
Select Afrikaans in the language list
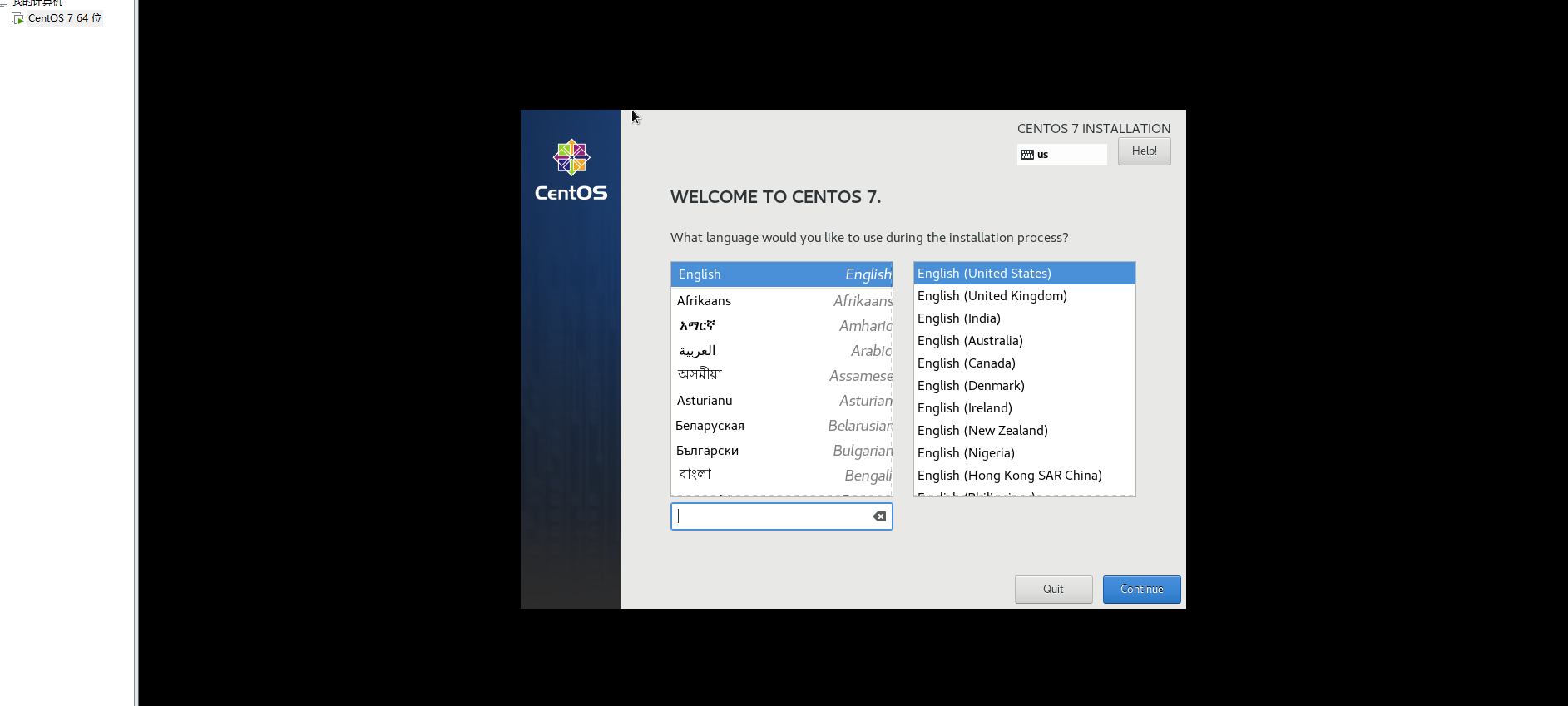pyautogui.click(x=781, y=300)
